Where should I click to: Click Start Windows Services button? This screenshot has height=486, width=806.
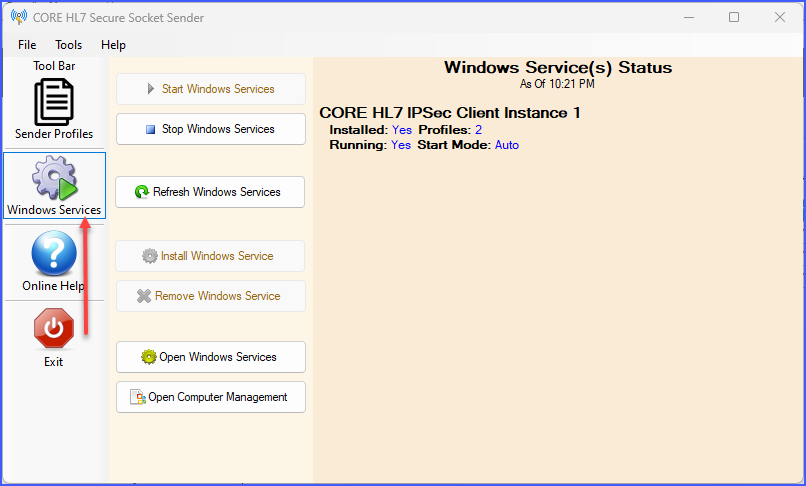[x=211, y=89]
